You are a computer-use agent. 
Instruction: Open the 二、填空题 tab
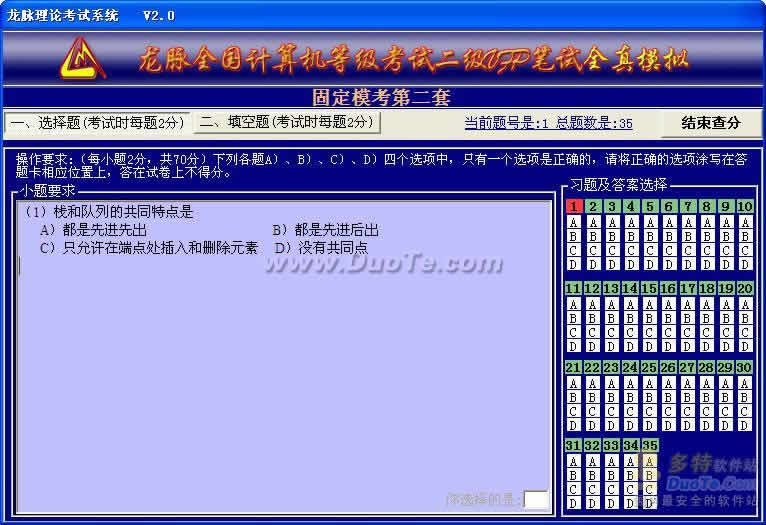286,122
